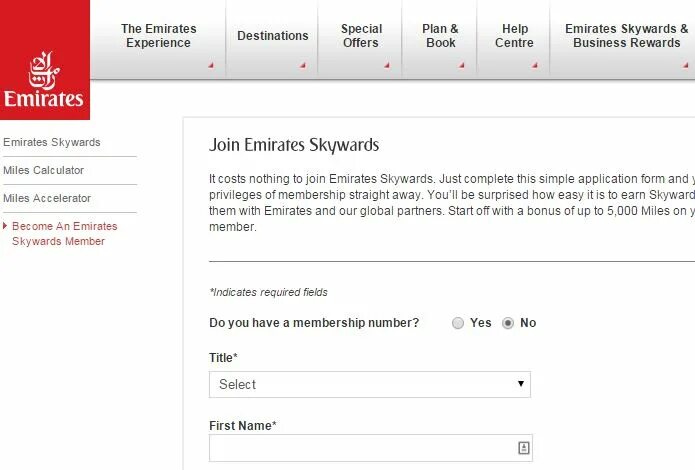Open the Miles Accelerator link
Screen dimensions: 695x470
pos(47,198)
